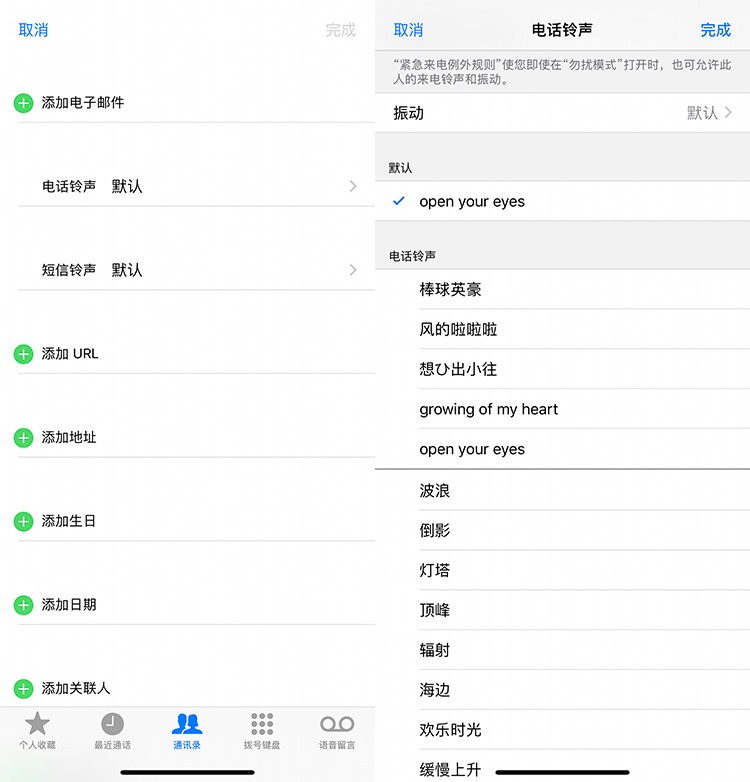750x782 pixels.
Task: Choose the 辐射 ringtone
Action: pos(562,650)
